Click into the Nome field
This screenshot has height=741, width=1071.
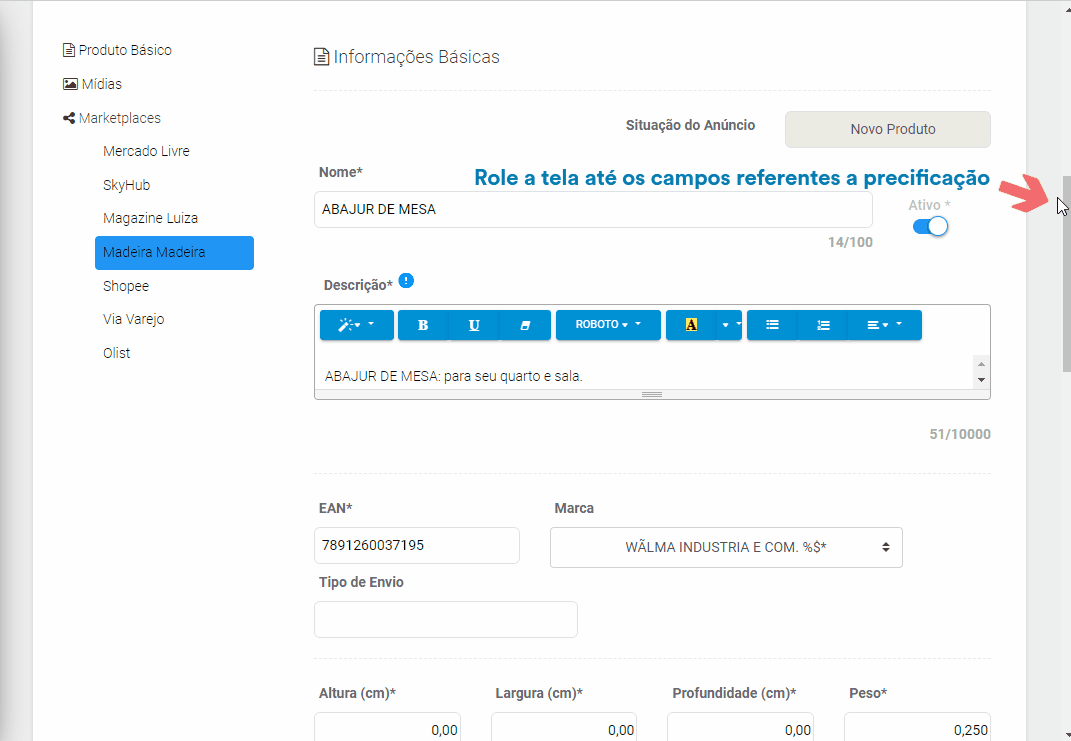(593, 210)
